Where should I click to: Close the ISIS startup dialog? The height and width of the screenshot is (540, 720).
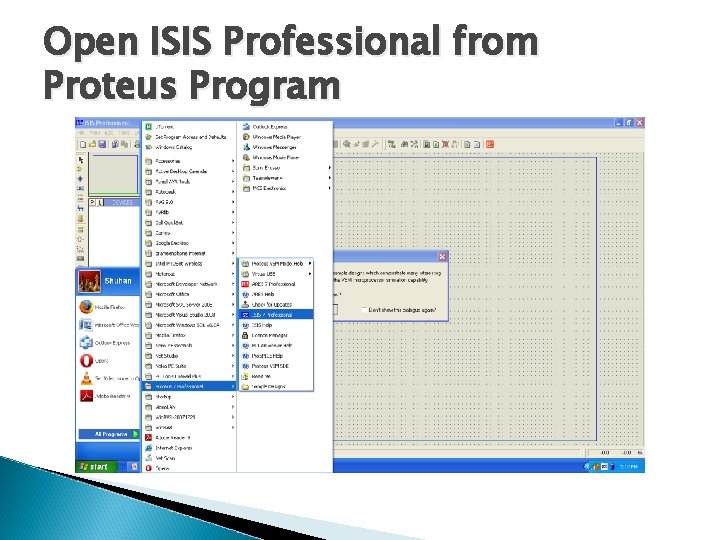tap(442, 257)
